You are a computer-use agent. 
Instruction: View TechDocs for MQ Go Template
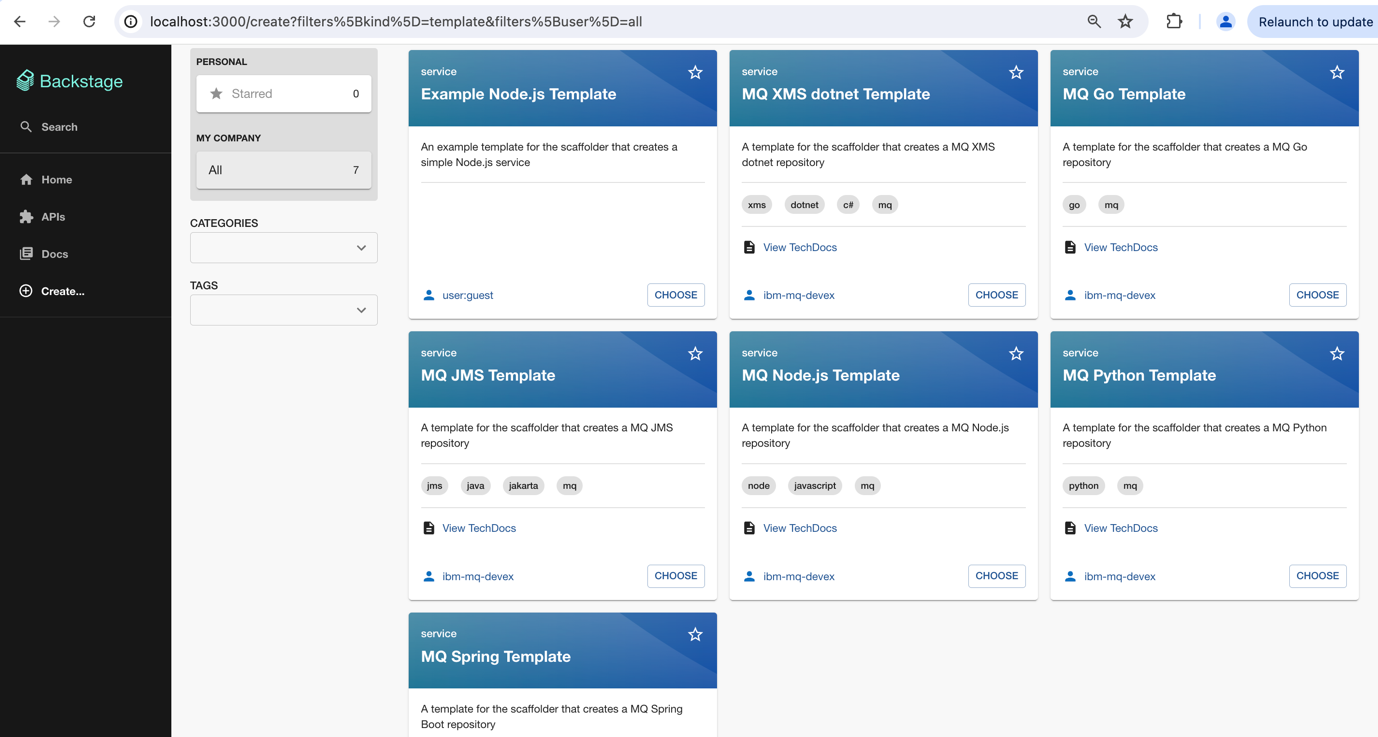[x=1121, y=247]
